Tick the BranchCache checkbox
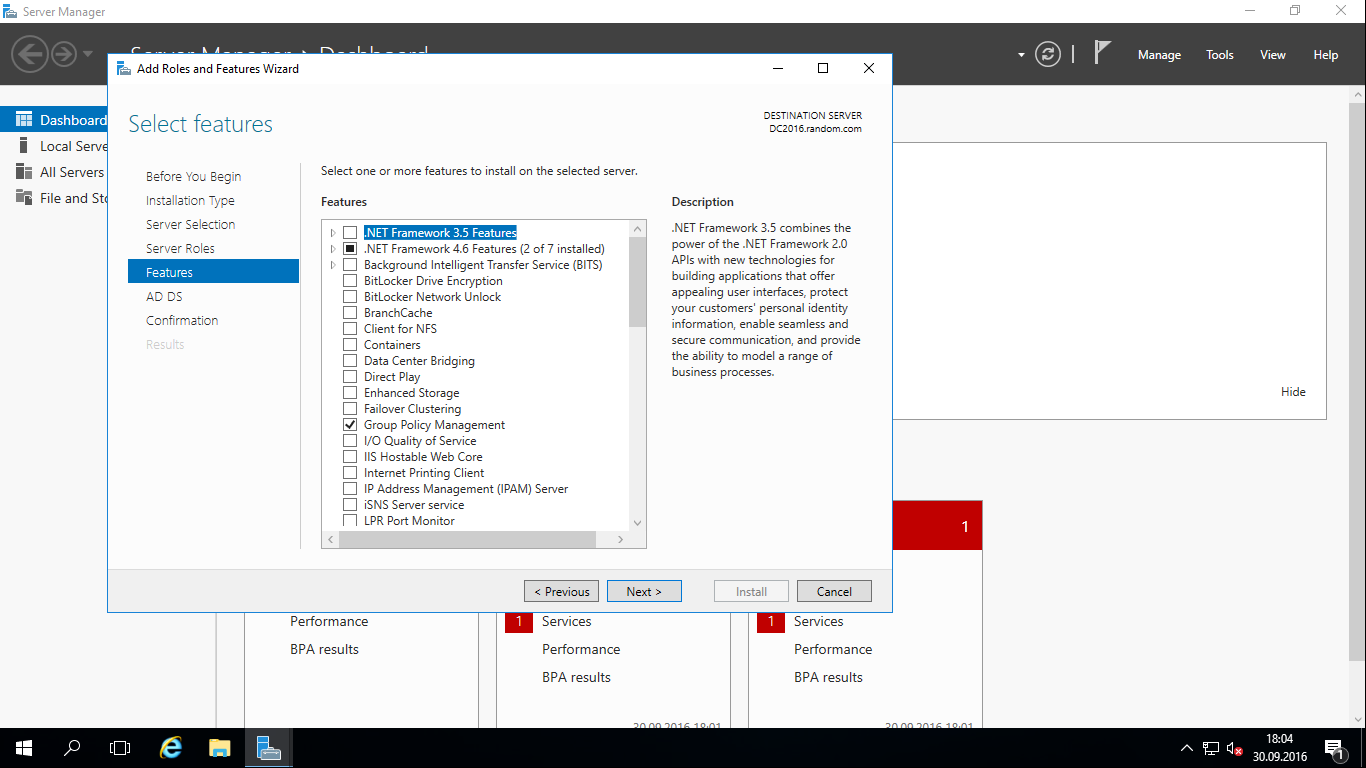The image size is (1366, 768). pyautogui.click(x=350, y=313)
